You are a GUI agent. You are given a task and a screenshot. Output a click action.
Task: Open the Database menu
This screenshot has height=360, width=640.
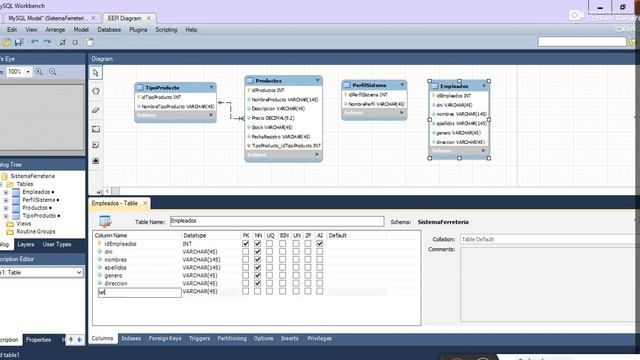(x=109, y=30)
